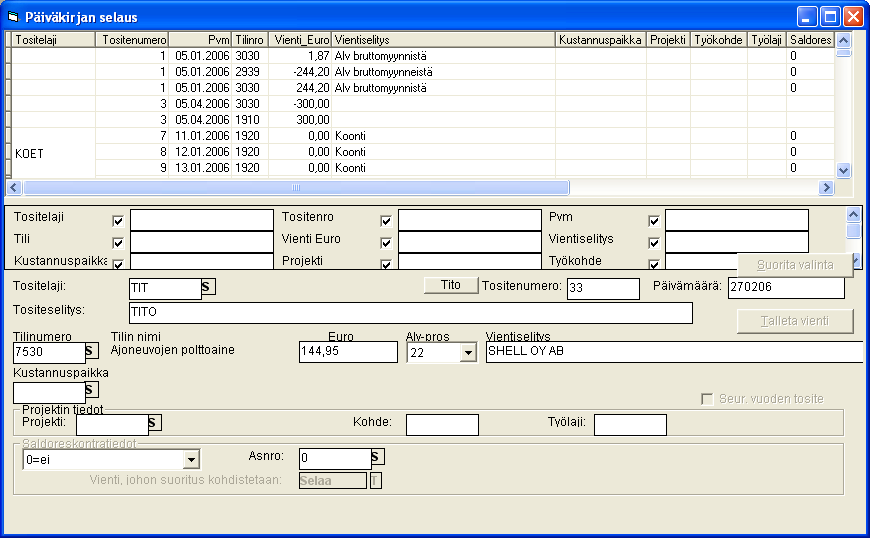
Task: Open the Saldoreskontratiedot 0=ei dropdown
Action: tap(191, 459)
